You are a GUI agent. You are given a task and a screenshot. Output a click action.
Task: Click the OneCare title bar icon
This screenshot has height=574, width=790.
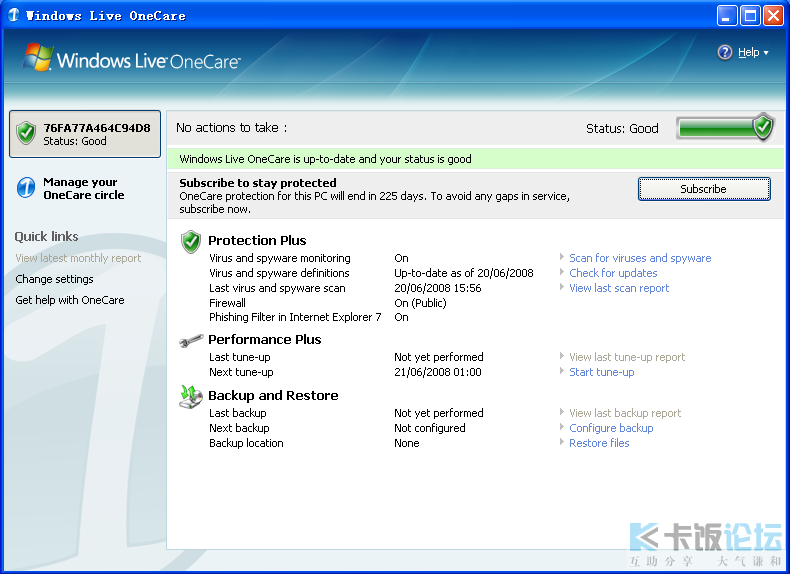(14, 15)
